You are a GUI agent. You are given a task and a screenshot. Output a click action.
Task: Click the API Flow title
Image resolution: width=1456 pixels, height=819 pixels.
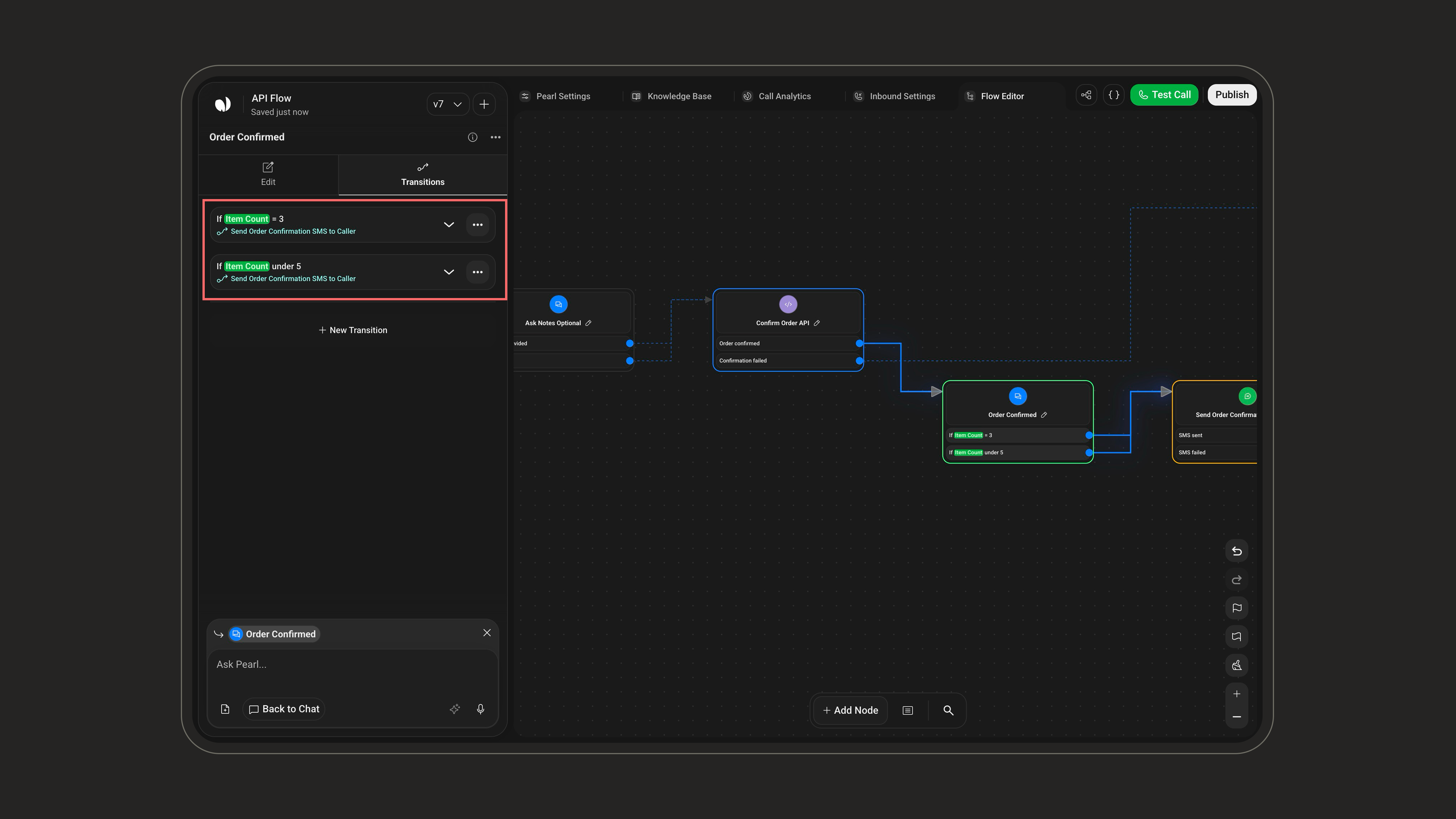tap(271, 98)
